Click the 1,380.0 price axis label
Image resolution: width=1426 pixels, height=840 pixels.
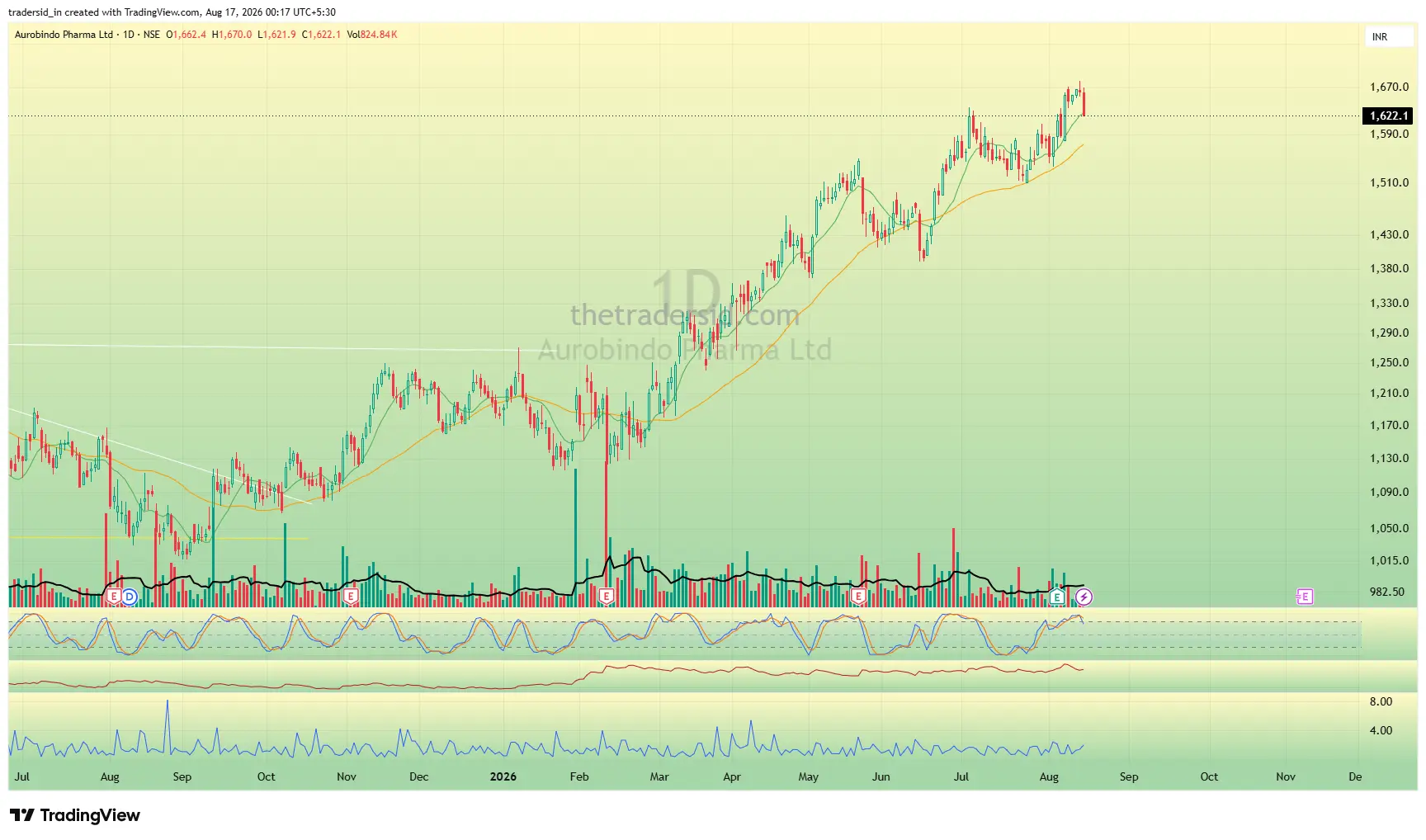tap(1389, 268)
